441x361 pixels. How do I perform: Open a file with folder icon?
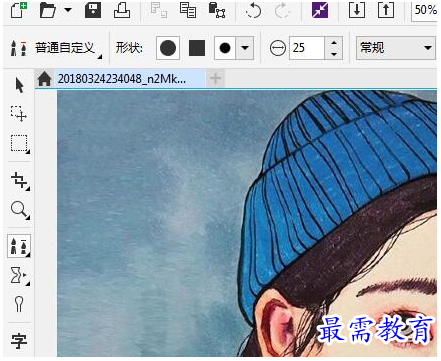[x=48, y=10]
